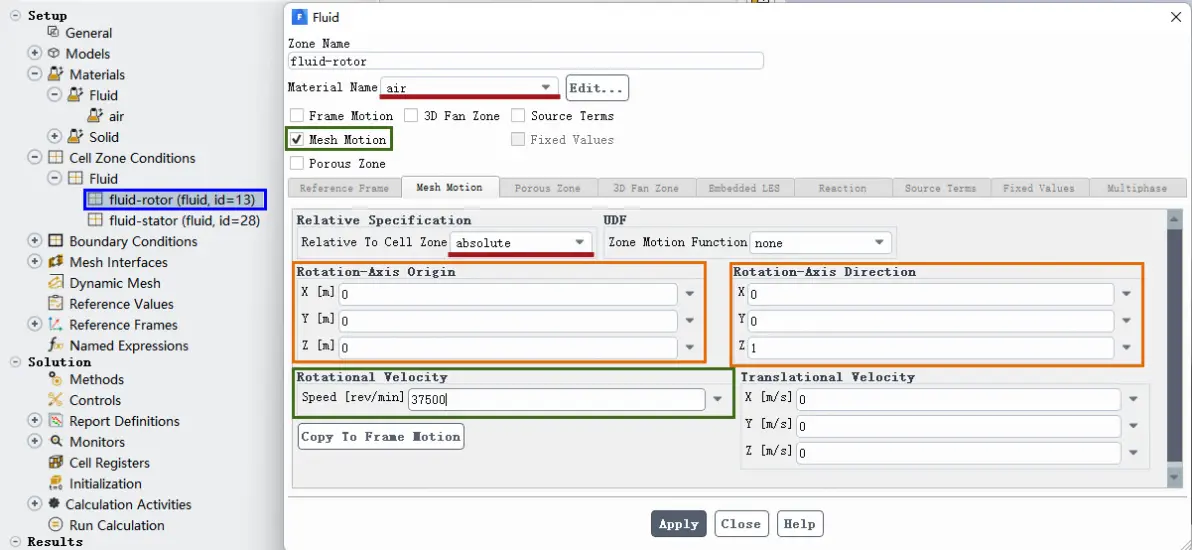Select the Controls icon under Solution
Image resolution: width=1192 pixels, height=550 pixels.
[x=55, y=399]
